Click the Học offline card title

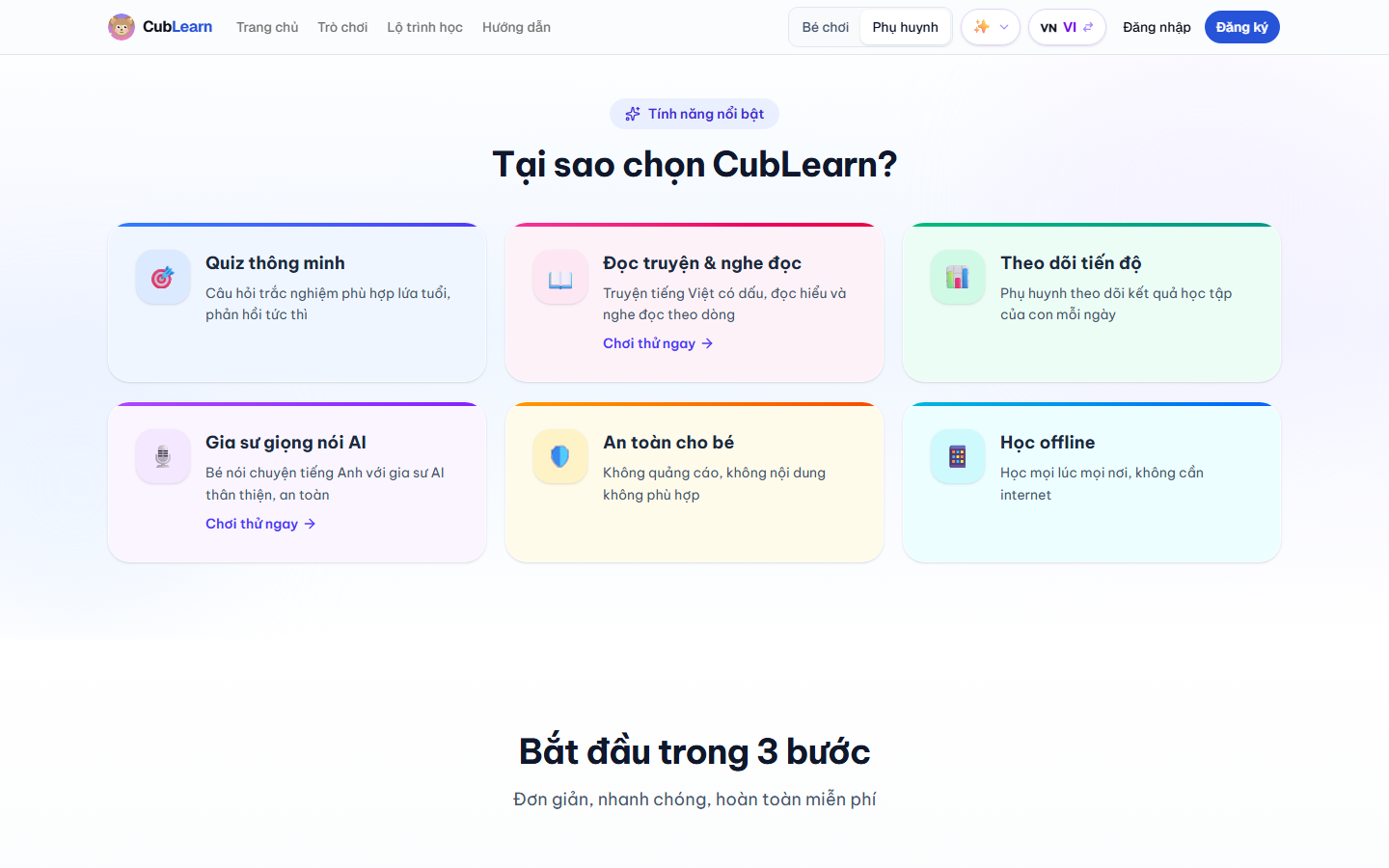click(1048, 443)
